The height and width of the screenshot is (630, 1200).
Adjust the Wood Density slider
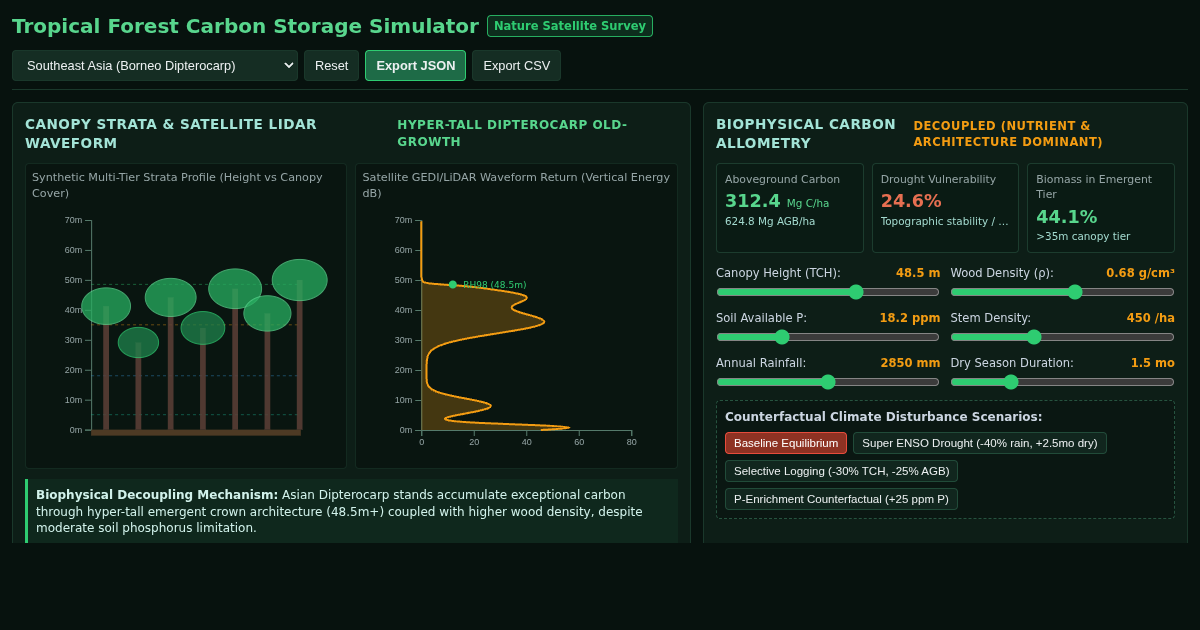coord(1062,292)
